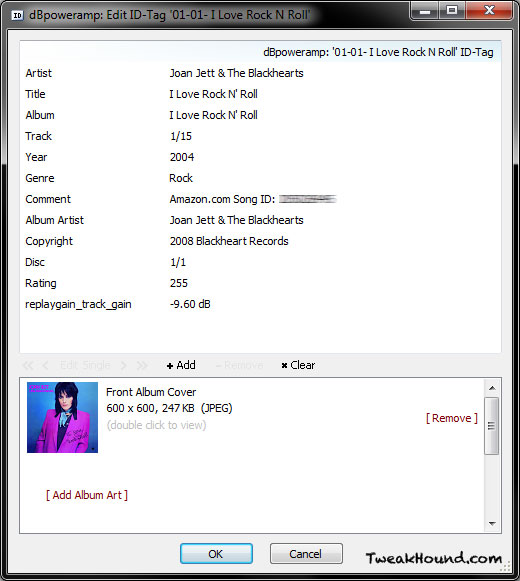This screenshot has width=520, height=581.
Task: Clear all tags with the Clear button
Action: (298, 365)
